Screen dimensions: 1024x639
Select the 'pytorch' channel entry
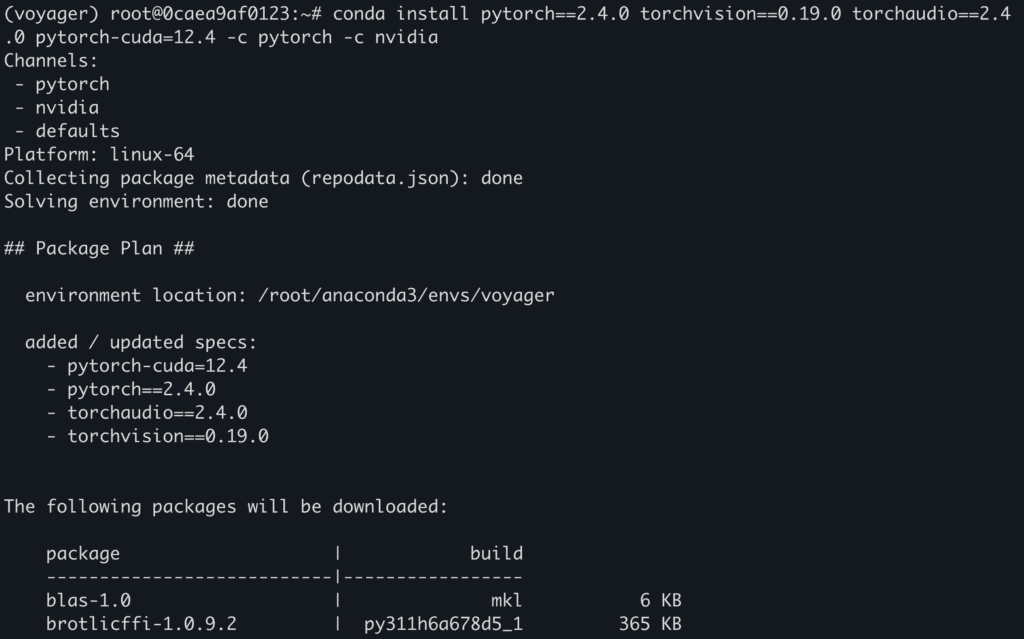coord(72,85)
